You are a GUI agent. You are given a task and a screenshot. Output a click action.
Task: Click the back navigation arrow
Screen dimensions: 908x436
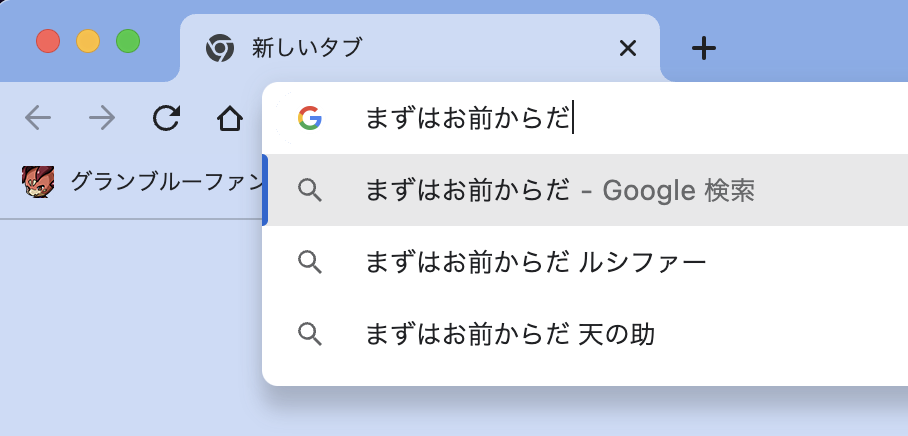(38, 119)
